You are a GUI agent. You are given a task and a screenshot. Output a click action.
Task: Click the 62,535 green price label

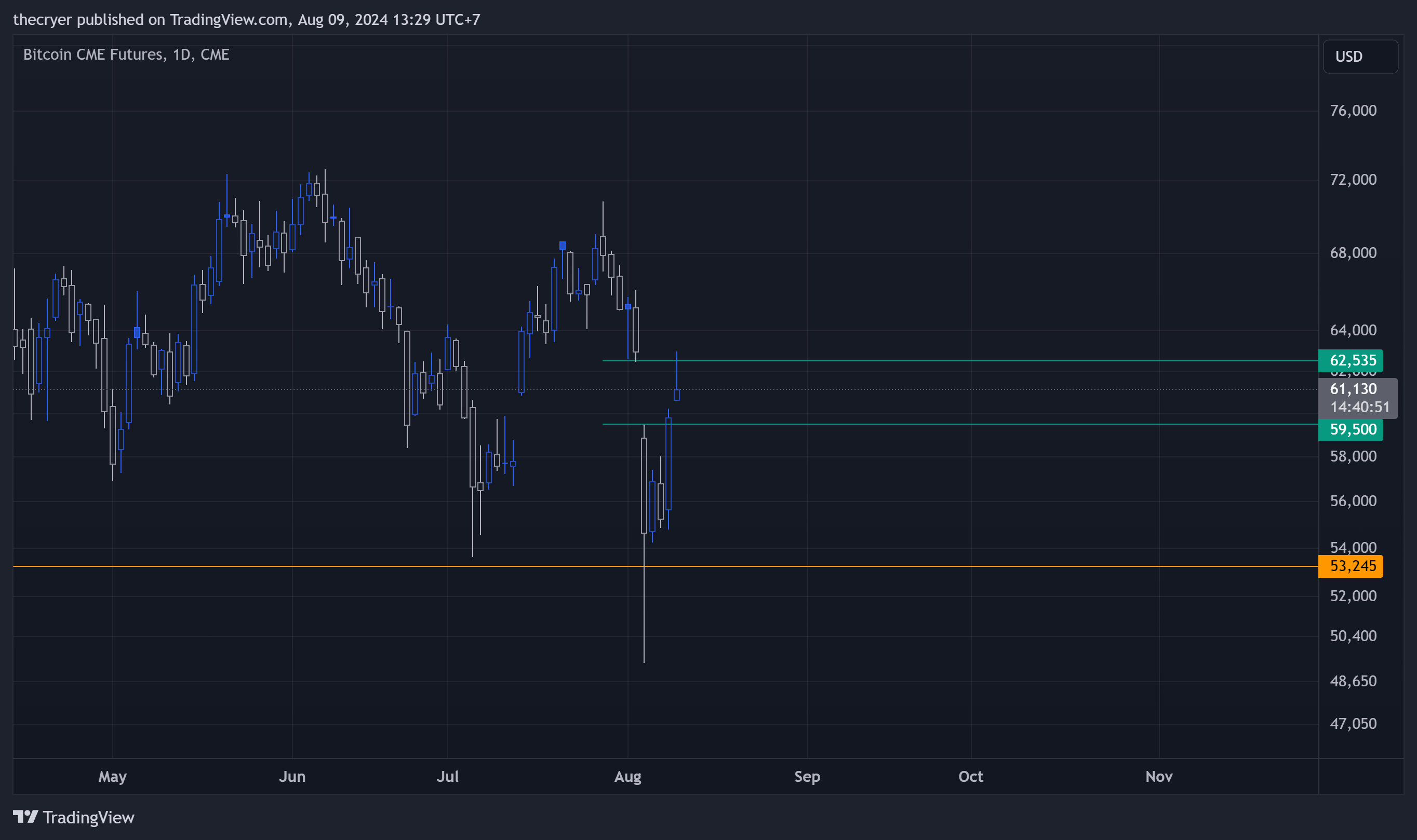click(x=1351, y=361)
